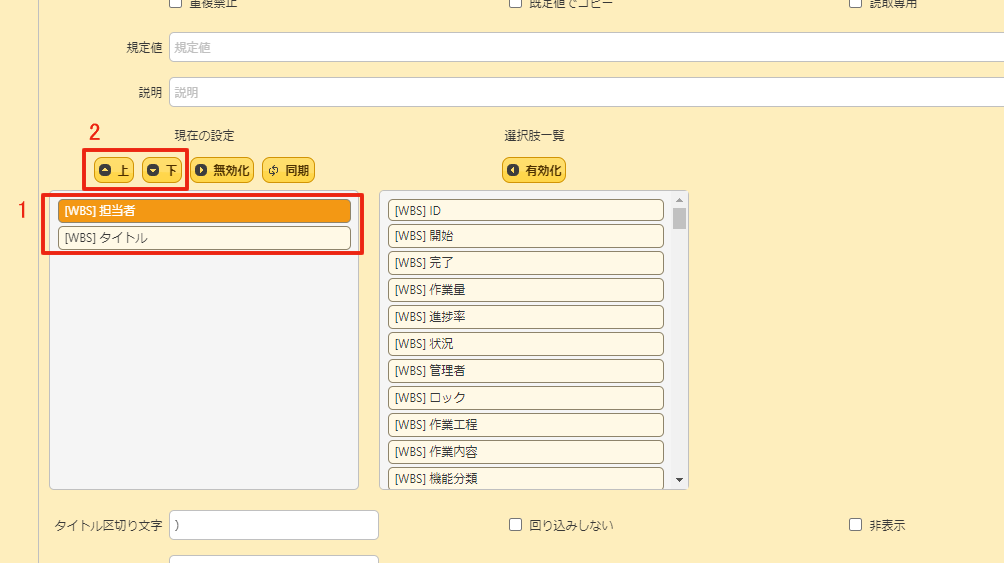Toggle the 非表示 checkbox

(855, 525)
